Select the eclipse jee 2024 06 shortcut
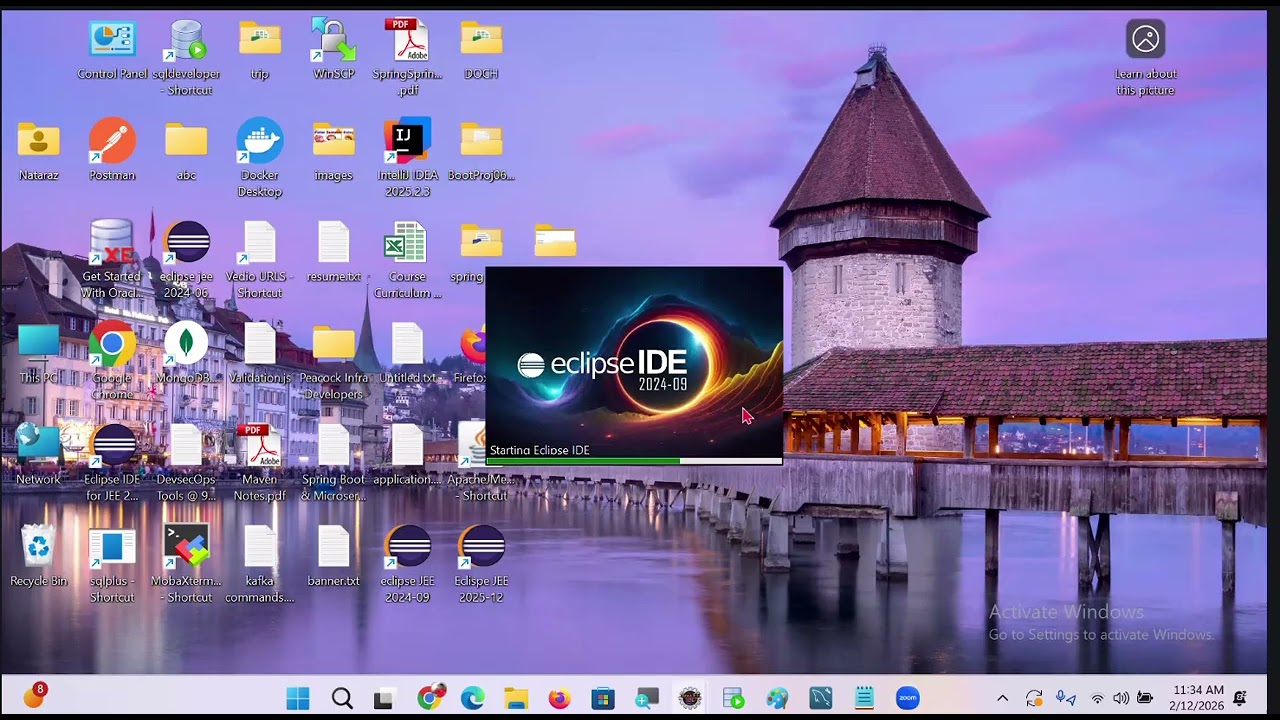 tap(186, 260)
